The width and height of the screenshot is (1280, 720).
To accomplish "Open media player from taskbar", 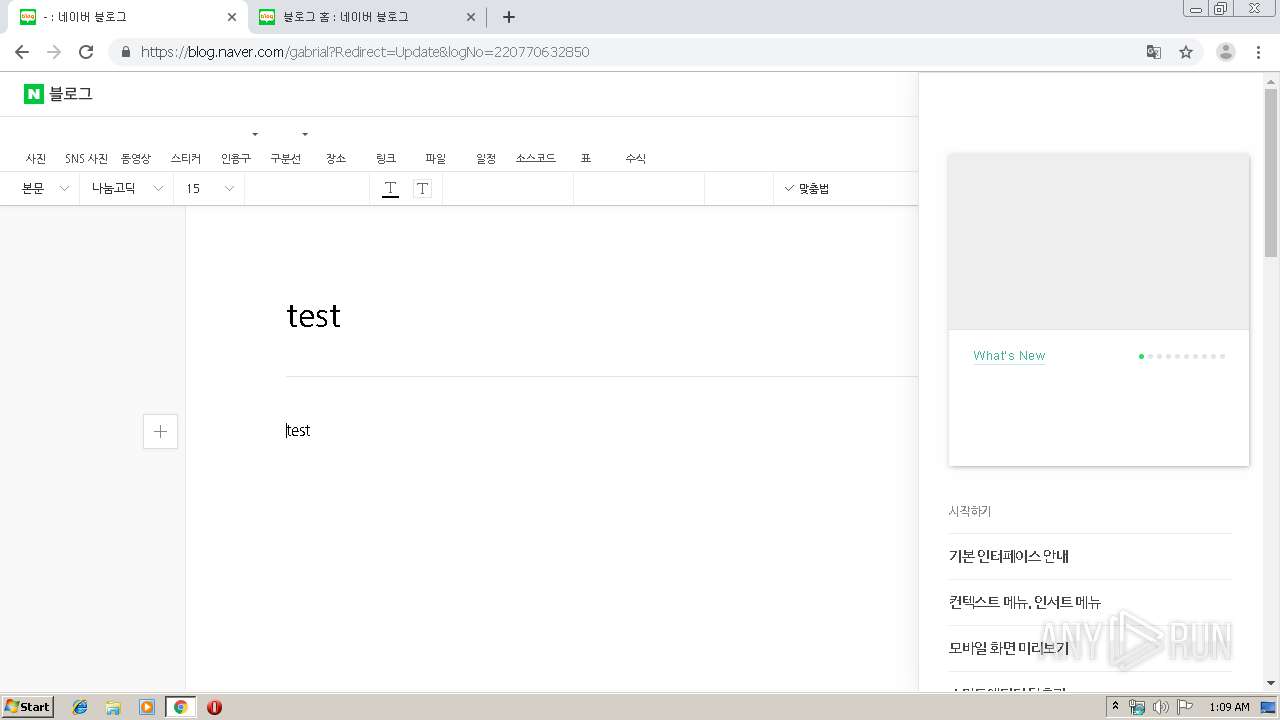I will point(147,707).
